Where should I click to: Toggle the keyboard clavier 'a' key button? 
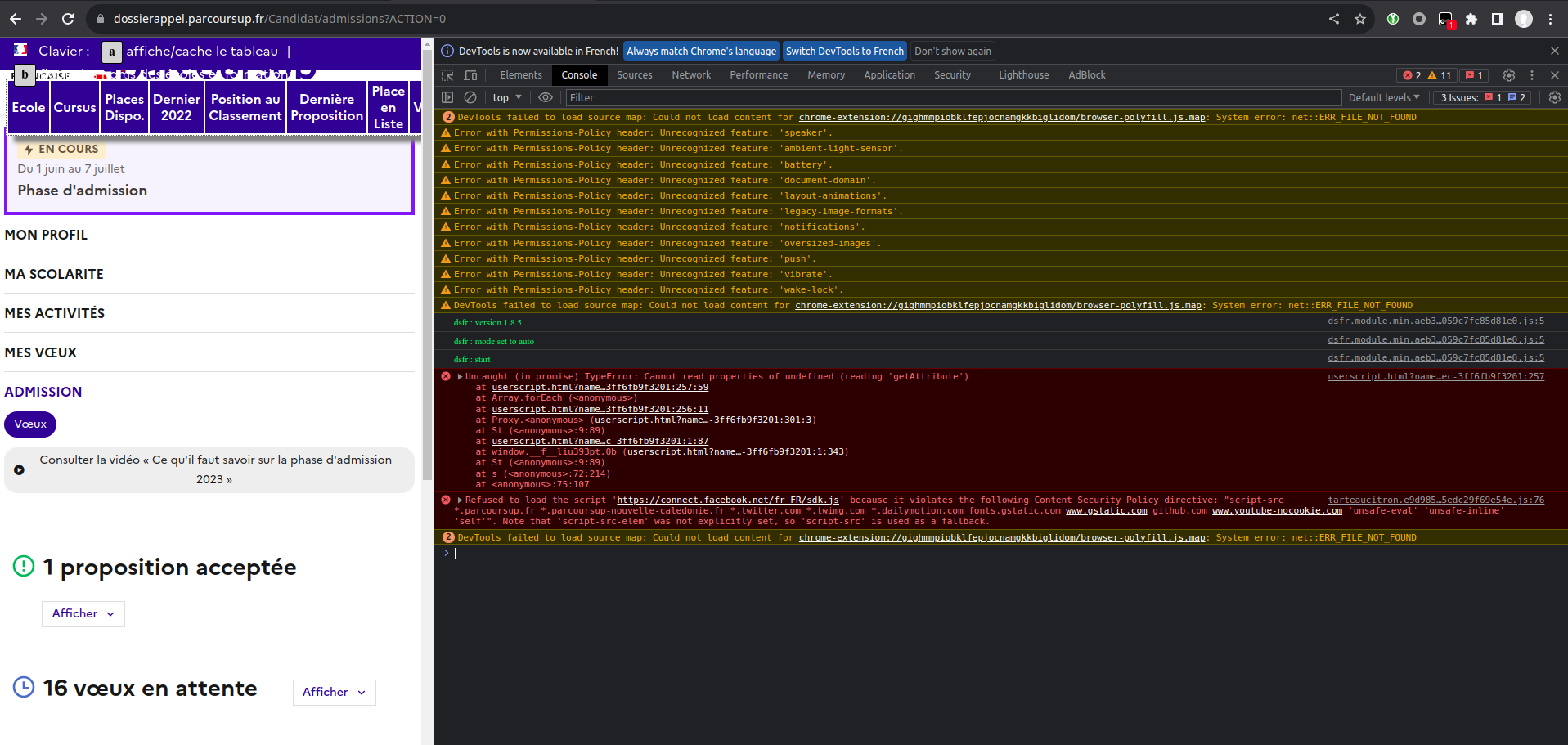[111, 52]
